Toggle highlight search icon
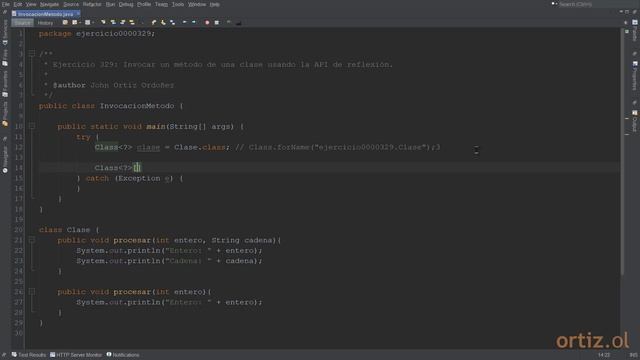Screen dimensions: 640x360 click(x=132, y=22)
